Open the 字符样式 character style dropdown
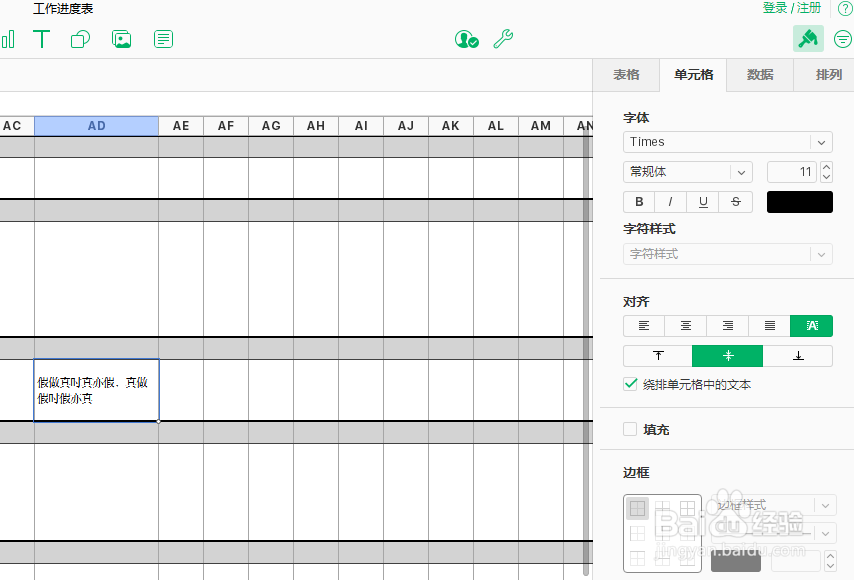The image size is (854, 580). [x=727, y=254]
